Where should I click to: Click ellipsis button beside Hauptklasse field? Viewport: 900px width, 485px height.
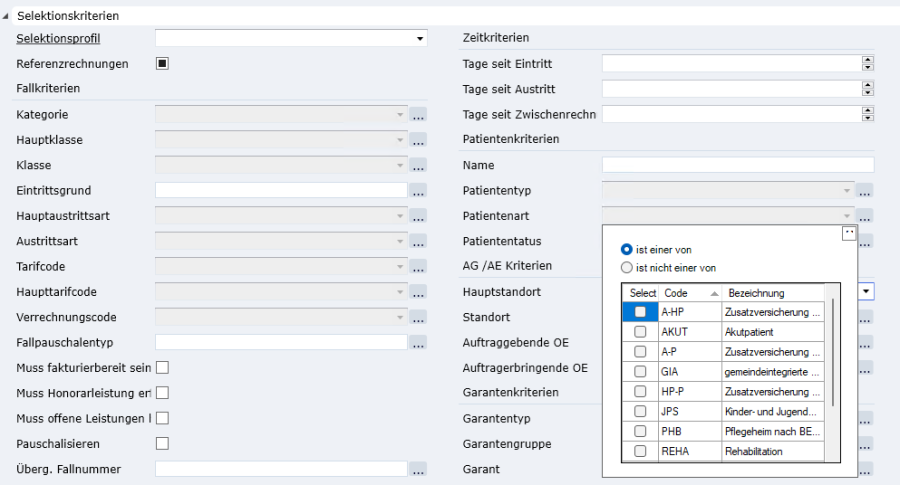point(418,140)
